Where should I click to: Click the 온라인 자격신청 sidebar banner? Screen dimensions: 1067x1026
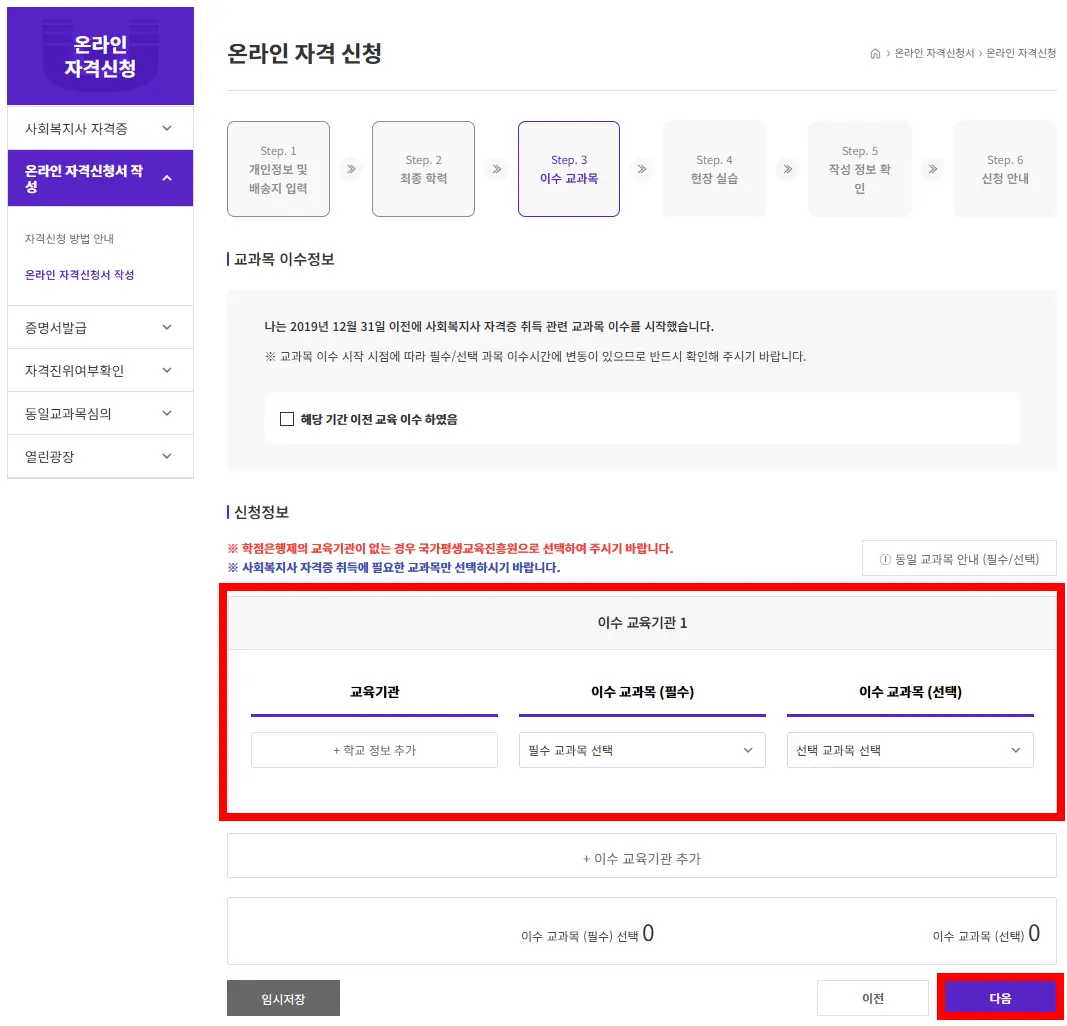click(x=101, y=56)
